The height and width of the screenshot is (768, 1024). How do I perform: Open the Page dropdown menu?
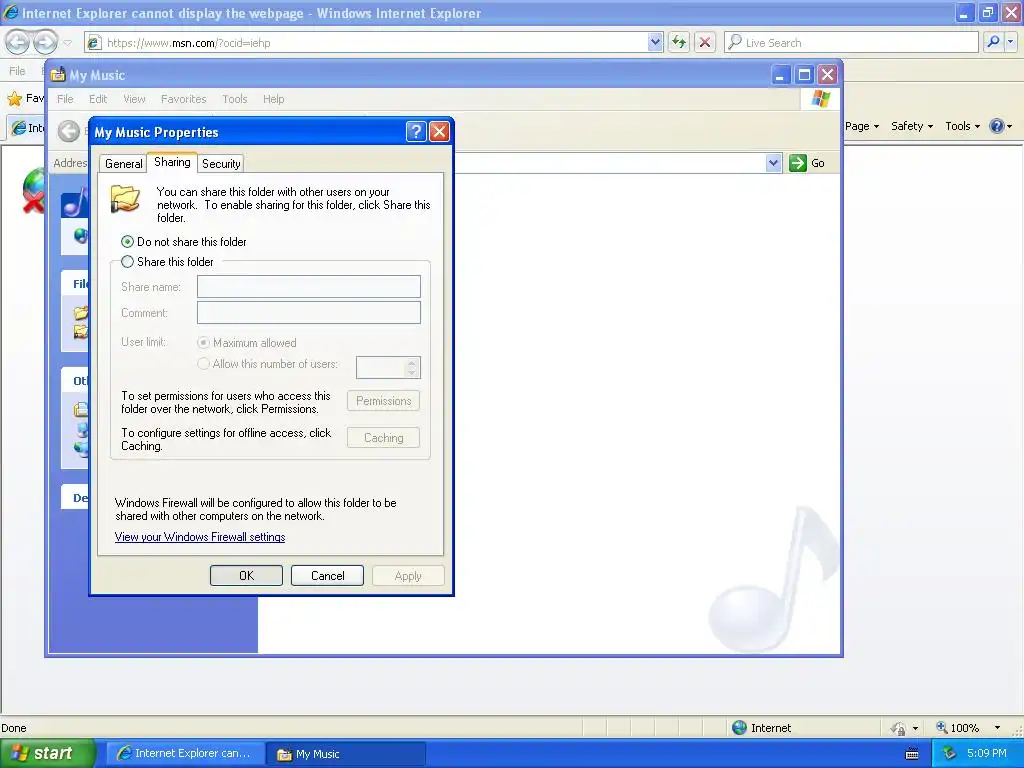tap(862, 126)
